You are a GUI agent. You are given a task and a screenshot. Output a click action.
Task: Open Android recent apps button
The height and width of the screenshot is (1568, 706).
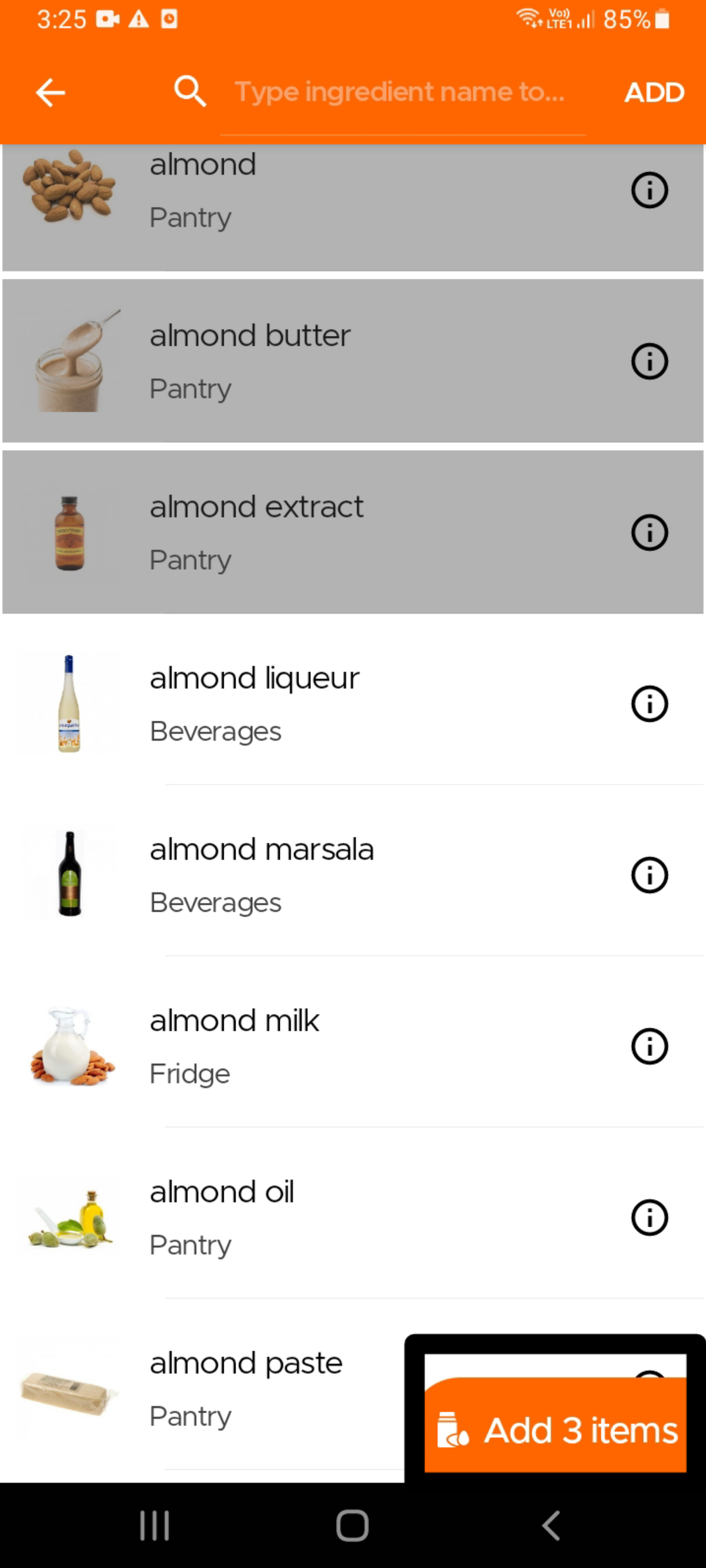pyautogui.click(x=155, y=1525)
